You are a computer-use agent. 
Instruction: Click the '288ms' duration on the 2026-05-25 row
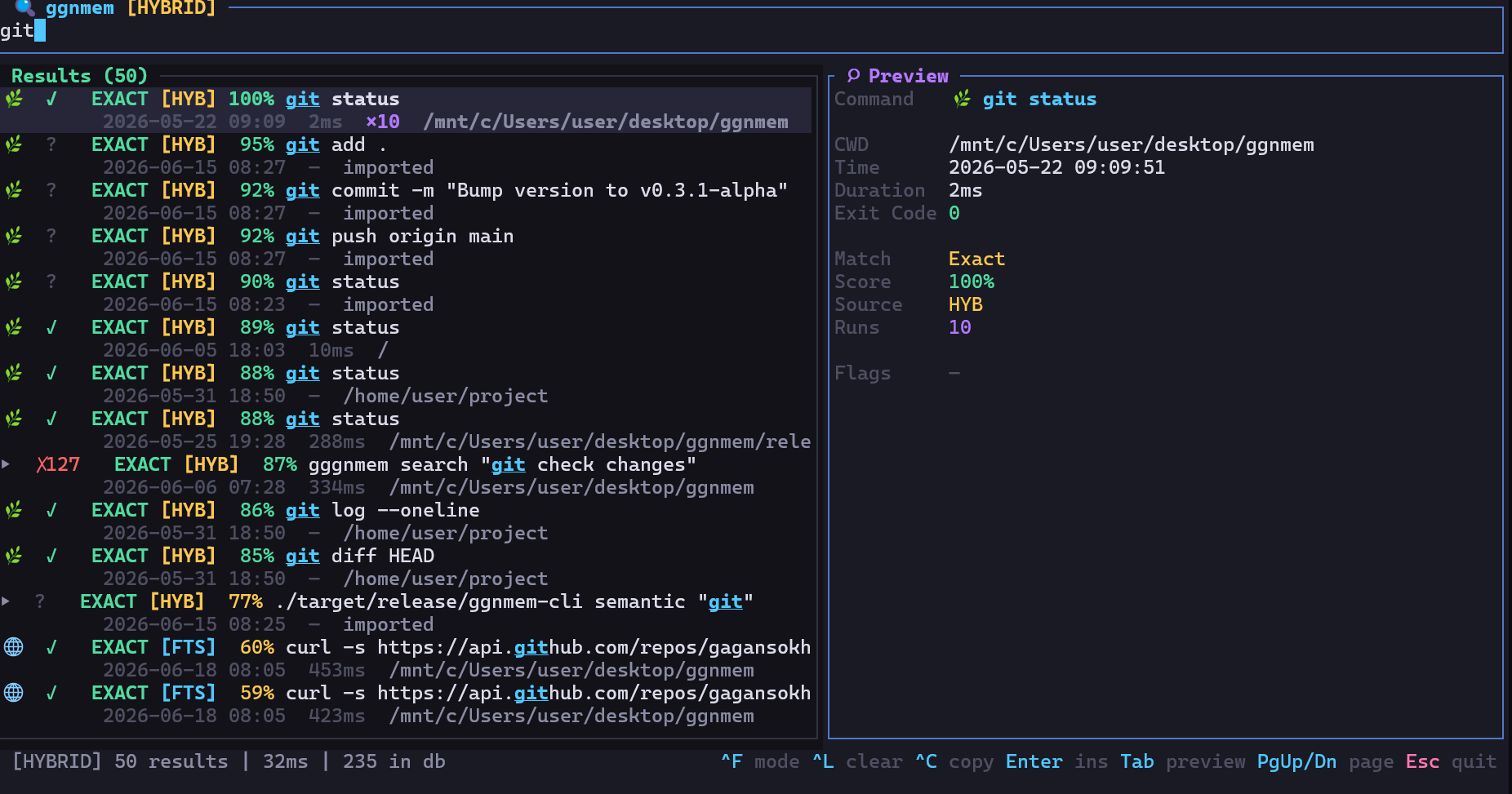337,441
